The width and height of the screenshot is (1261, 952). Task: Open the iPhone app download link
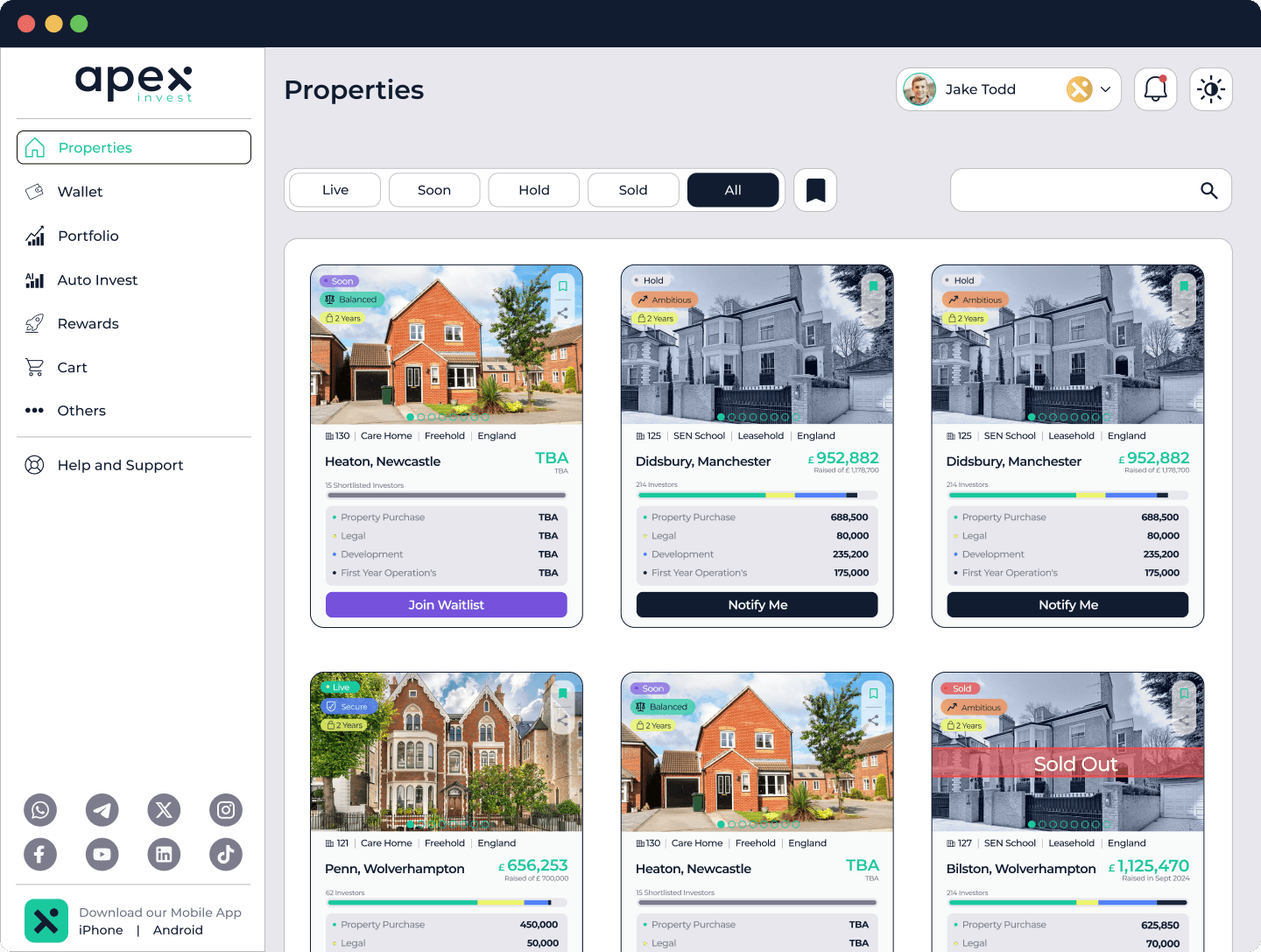[x=101, y=930]
